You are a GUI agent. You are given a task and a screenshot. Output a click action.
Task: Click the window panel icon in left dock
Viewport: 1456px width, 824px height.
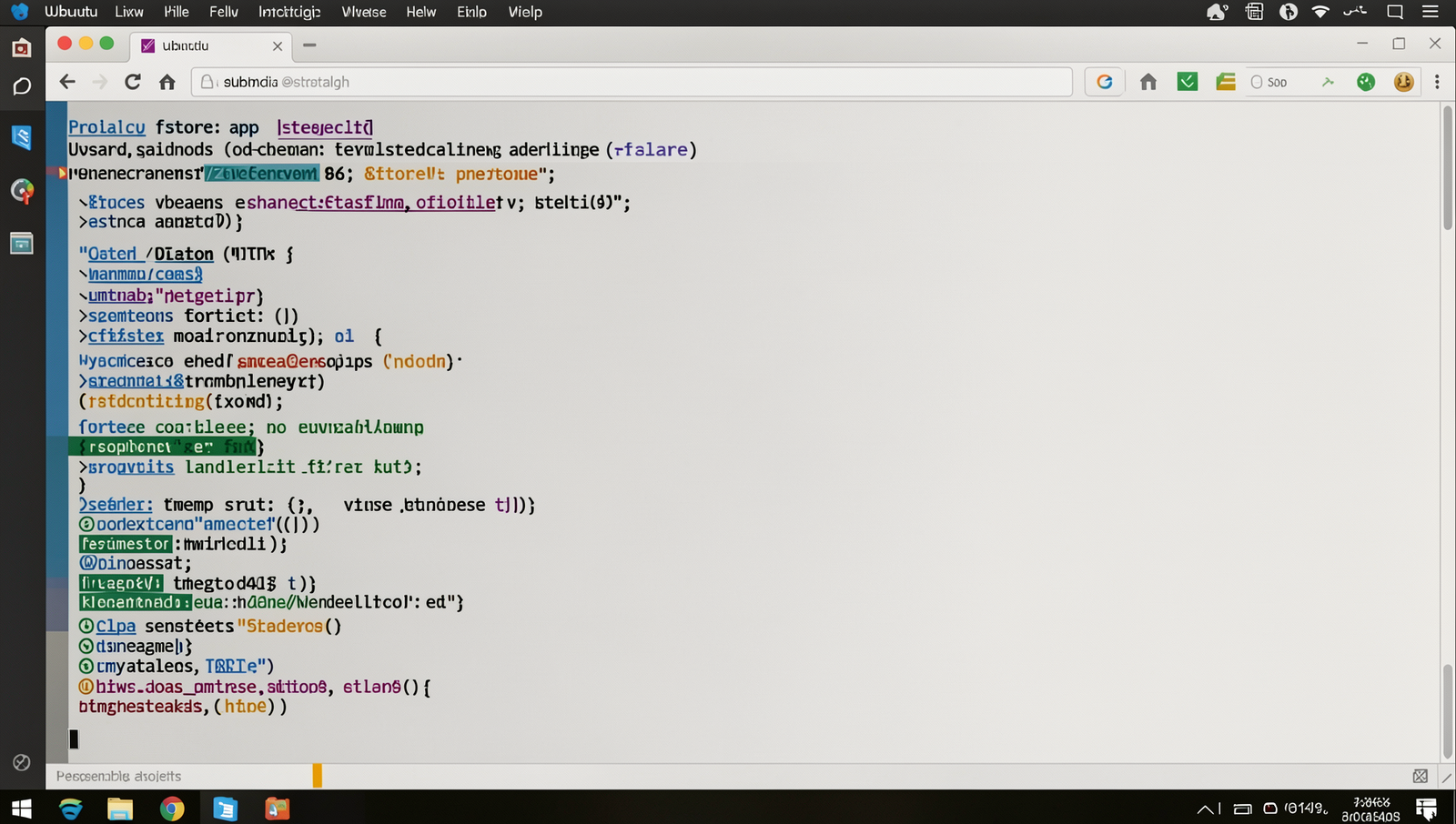coord(22,243)
